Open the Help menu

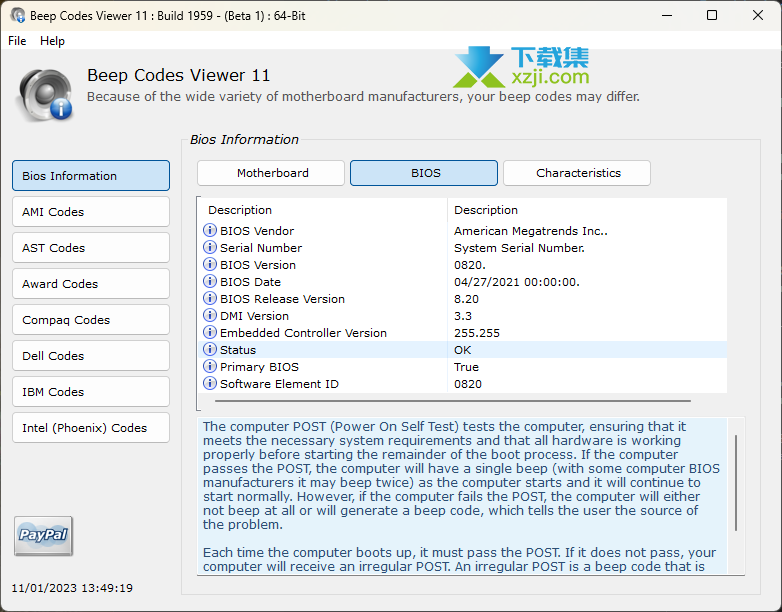click(x=52, y=41)
